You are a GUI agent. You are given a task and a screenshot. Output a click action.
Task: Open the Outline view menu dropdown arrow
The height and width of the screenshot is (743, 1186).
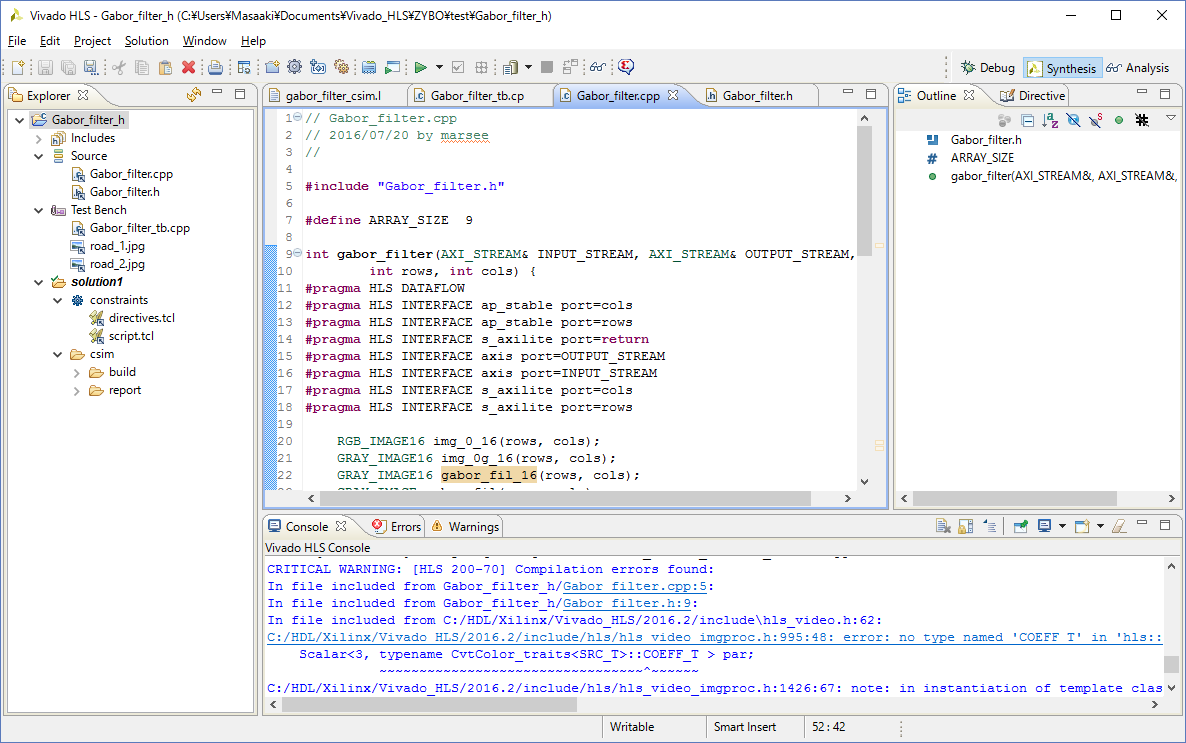click(x=1170, y=119)
